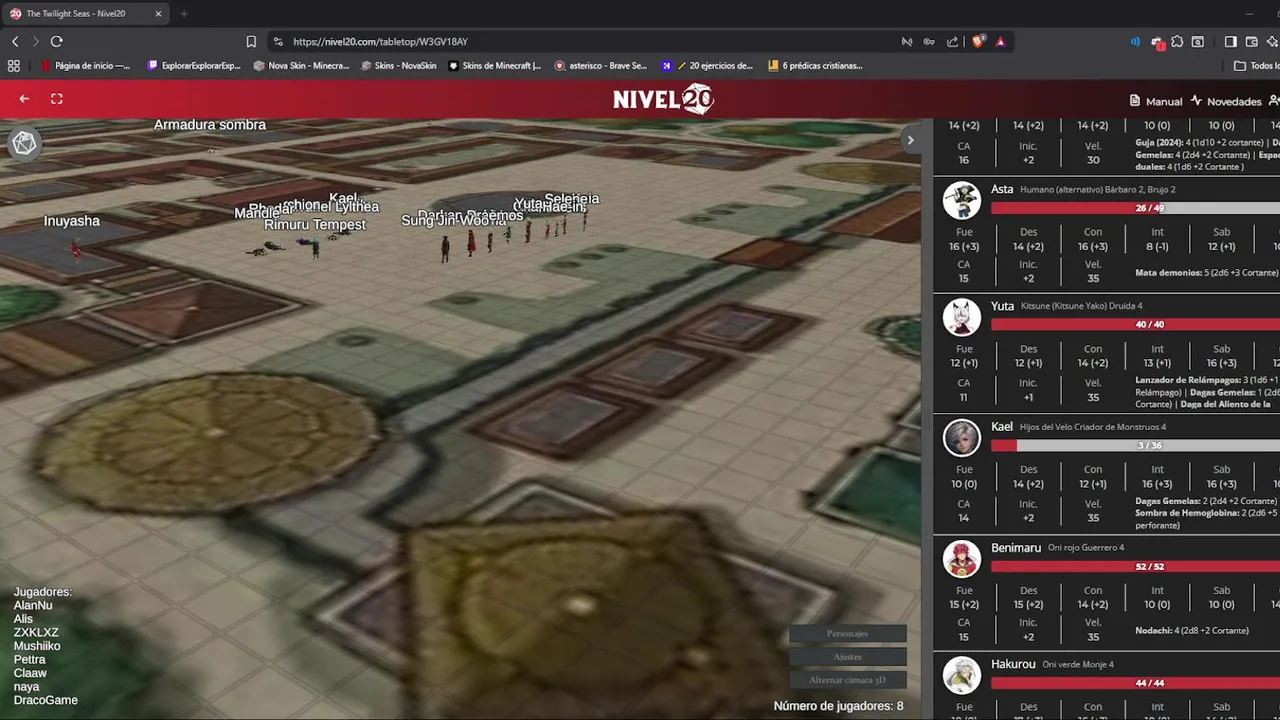Viewport: 1280px width, 720px height.
Task: Click site settings icon in address bar
Action: (278, 41)
